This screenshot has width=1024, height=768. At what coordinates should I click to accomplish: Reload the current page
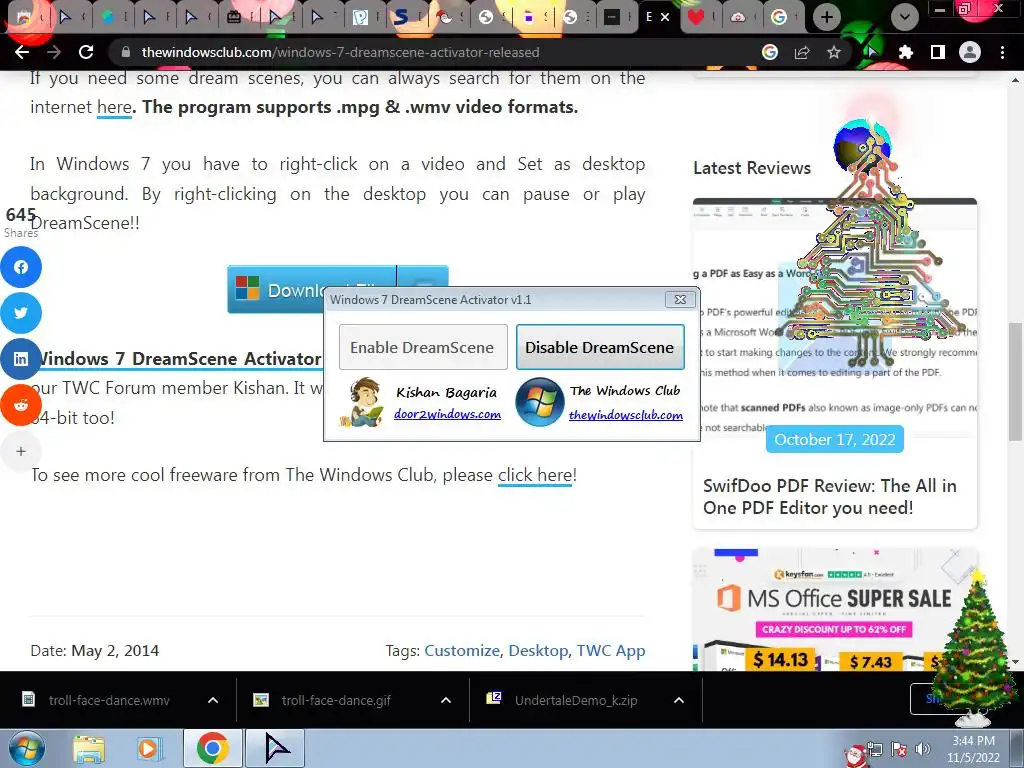(x=86, y=52)
